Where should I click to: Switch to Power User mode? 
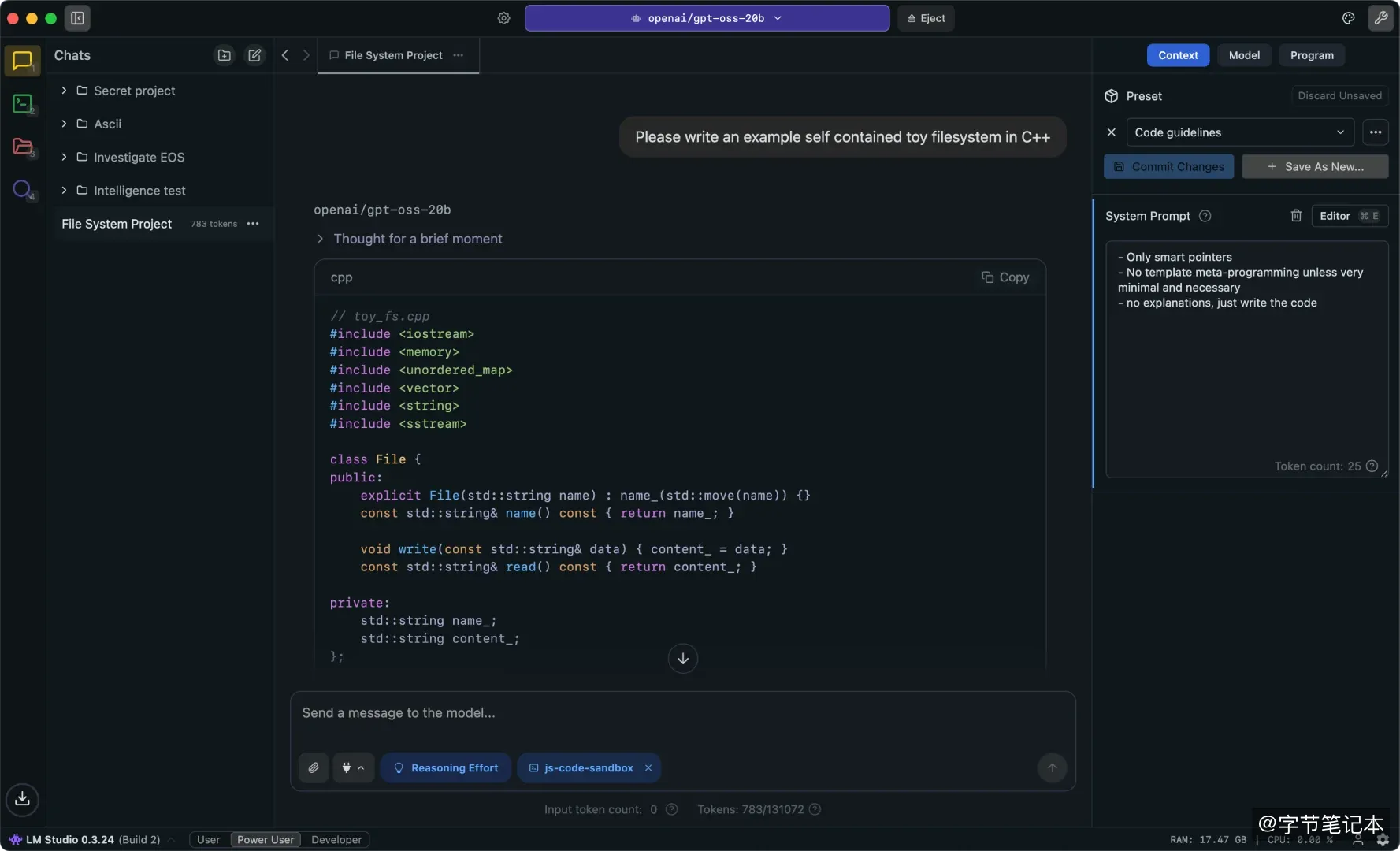click(x=266, y=840)
